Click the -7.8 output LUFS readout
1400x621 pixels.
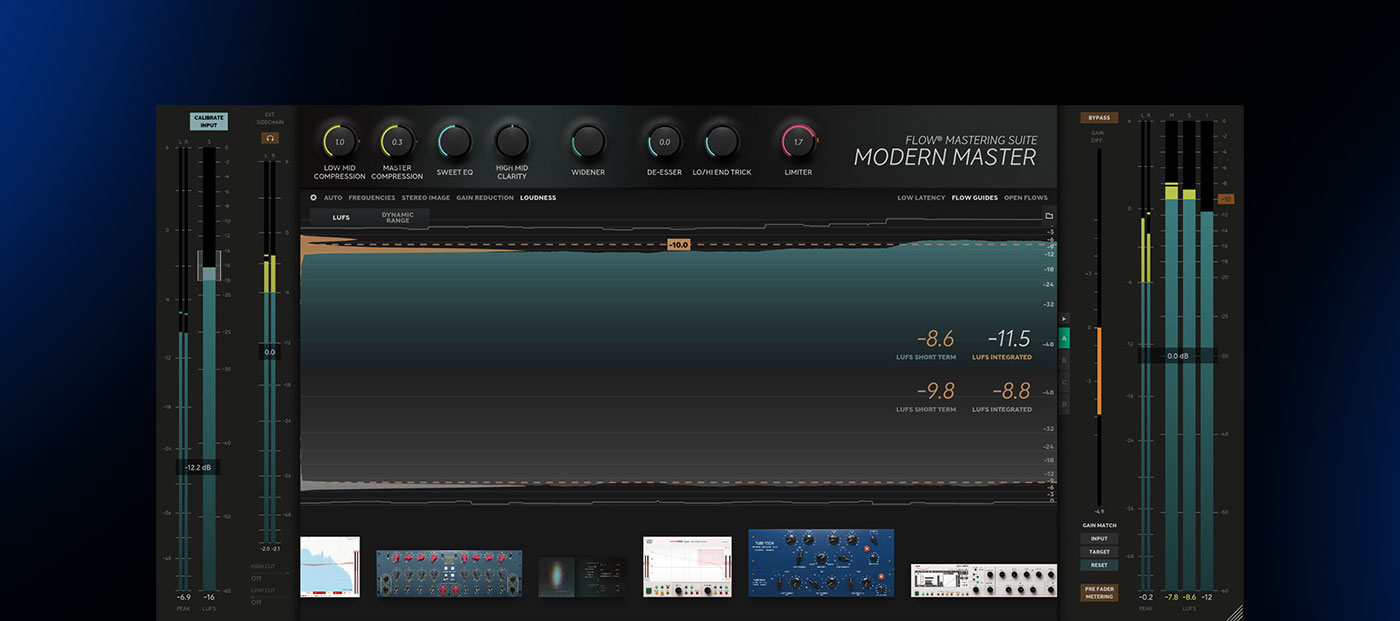[x=1171, y=597]
